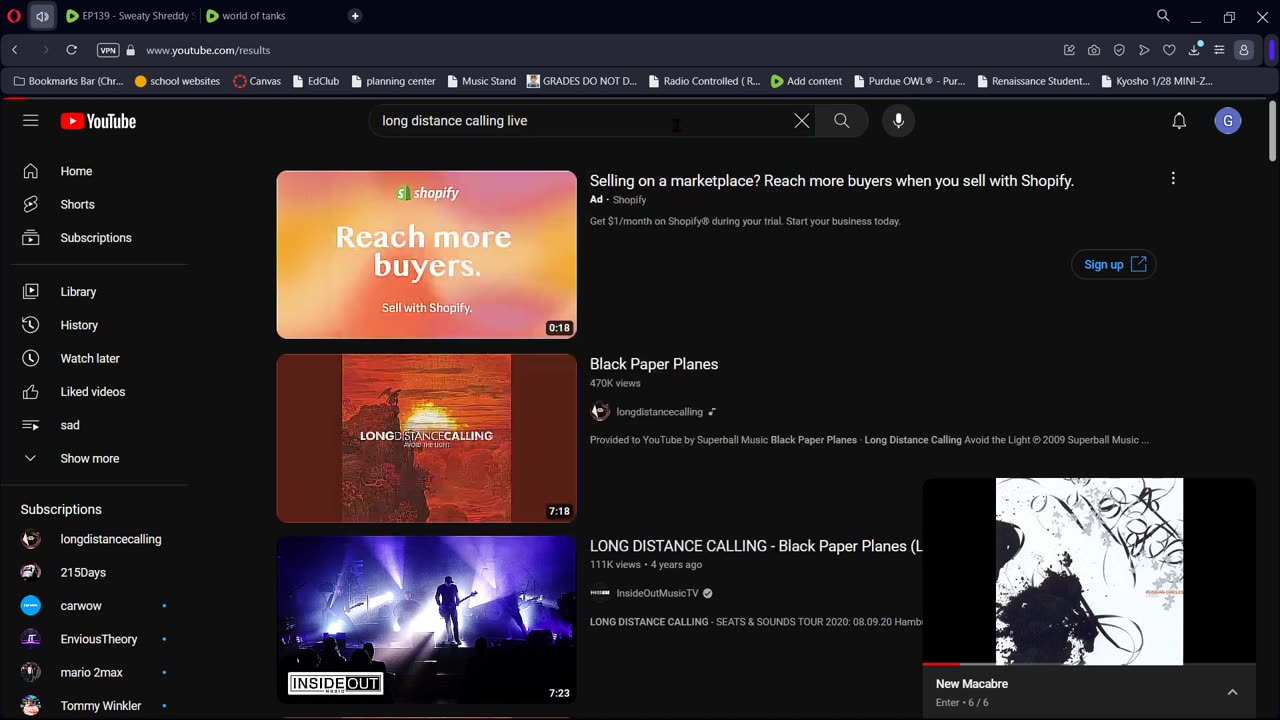Go to Shorts in sidebar
Image resolution: width=1280 pixels, height=720 pixels.
[x=77, y=204]
